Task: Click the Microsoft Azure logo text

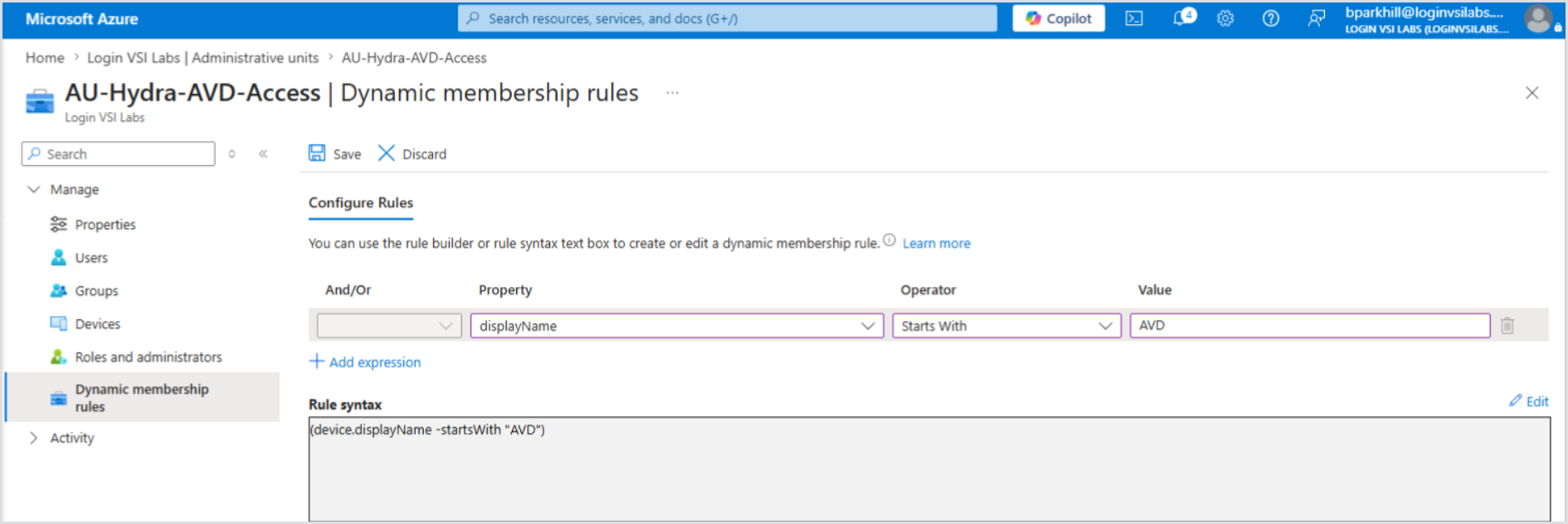Action: (81, 18)
